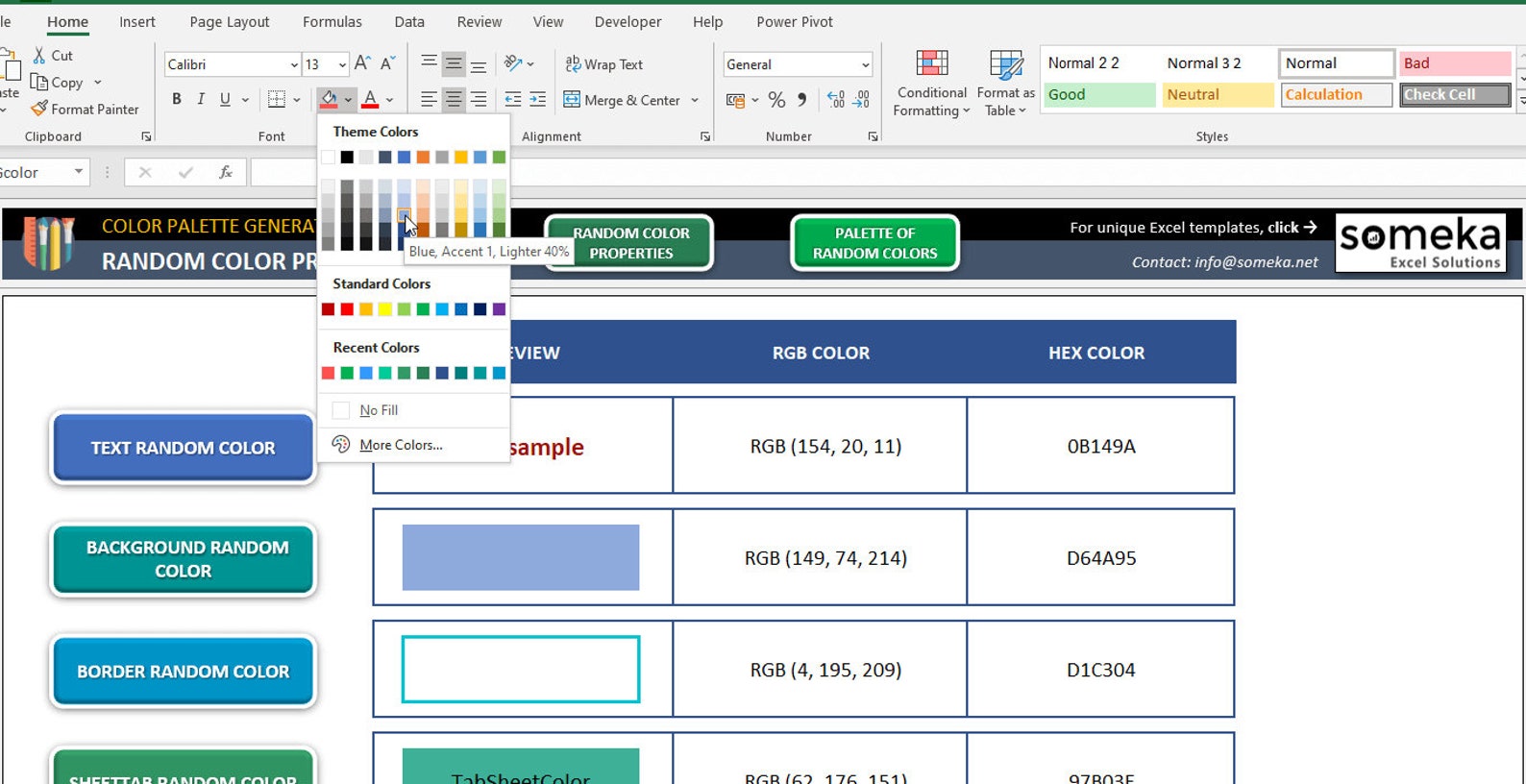Open the font size dropdown
This screenshot has width=1526, height=784.
click(342, 64)
